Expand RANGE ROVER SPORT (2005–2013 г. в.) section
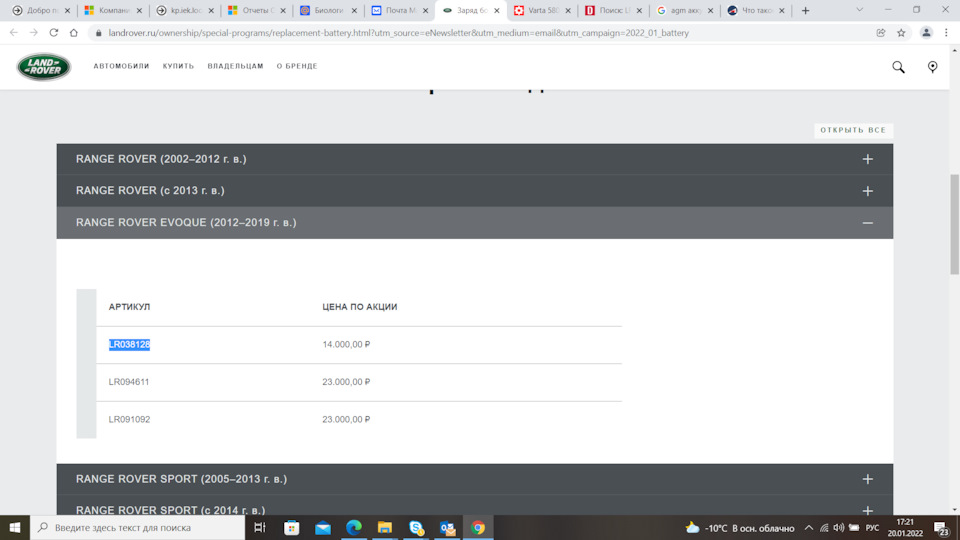 click(x=474, y=479)
